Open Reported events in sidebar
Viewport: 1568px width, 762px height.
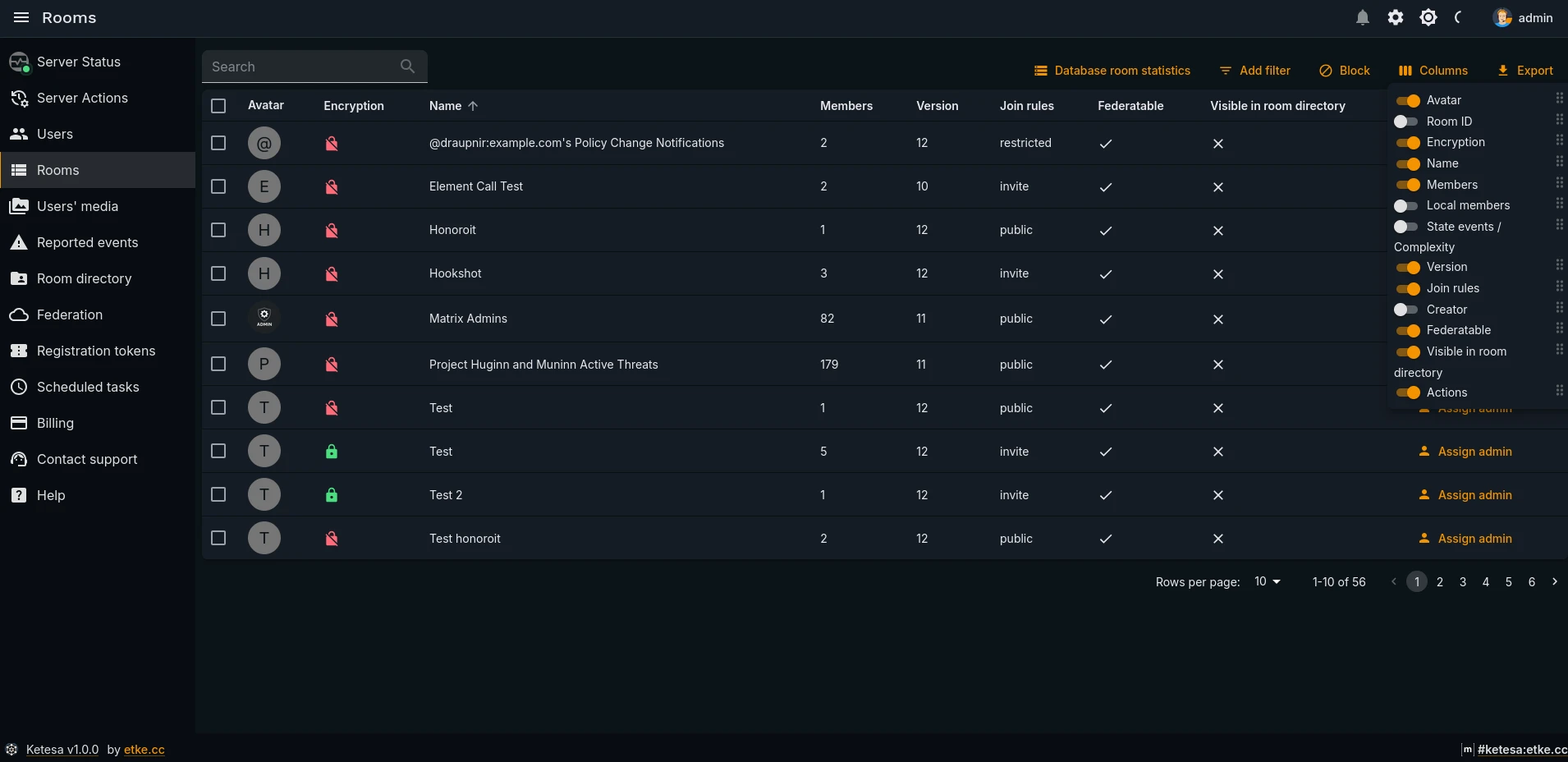tap(98, 242)
